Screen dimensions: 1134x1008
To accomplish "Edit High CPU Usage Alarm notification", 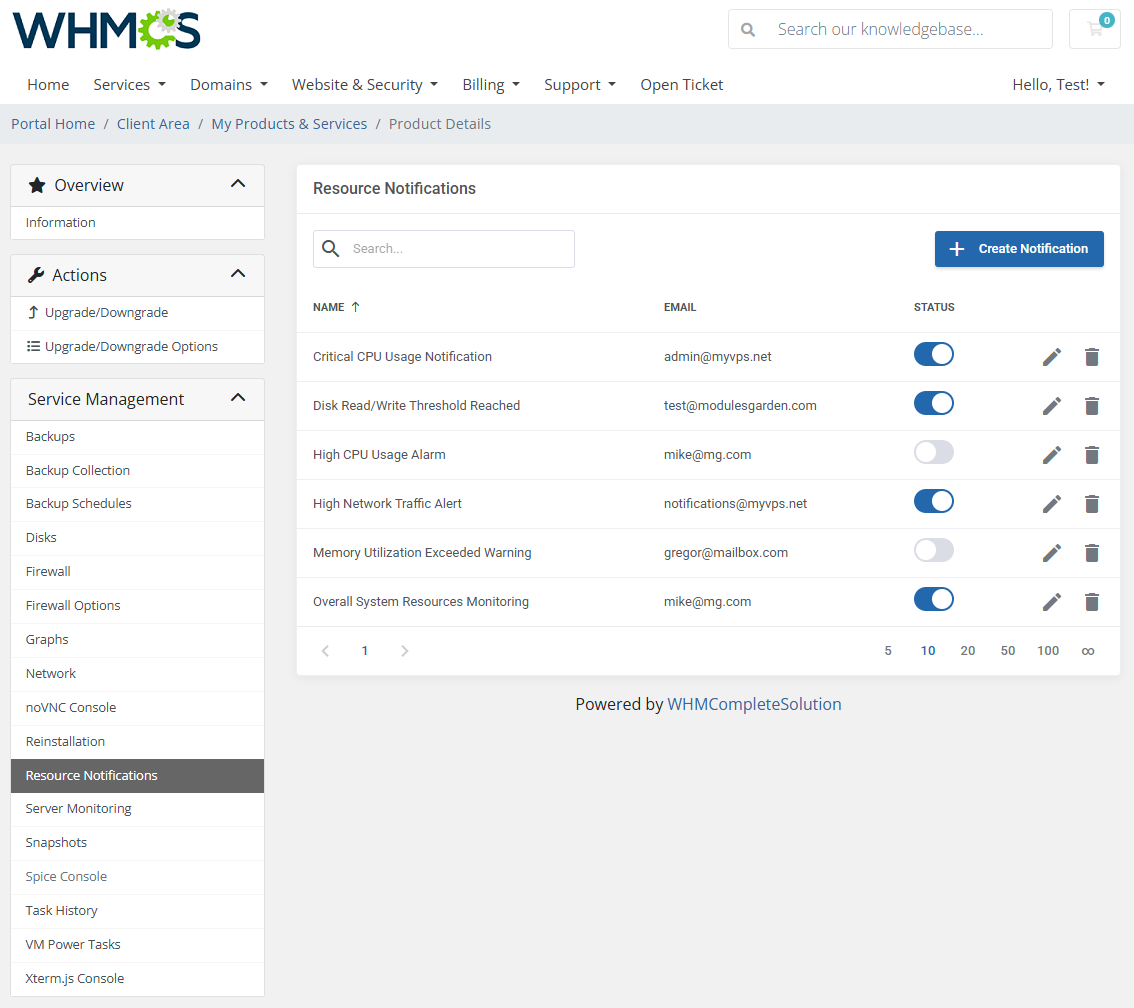I will coord(1052,455).
